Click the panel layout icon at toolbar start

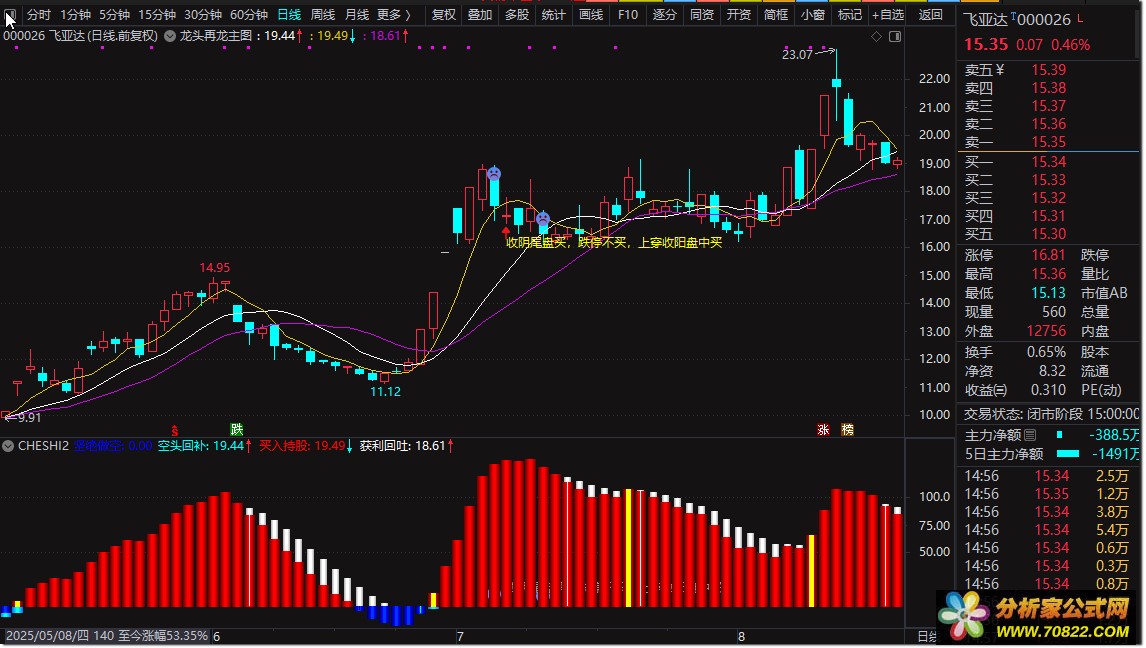coord(10,15)
